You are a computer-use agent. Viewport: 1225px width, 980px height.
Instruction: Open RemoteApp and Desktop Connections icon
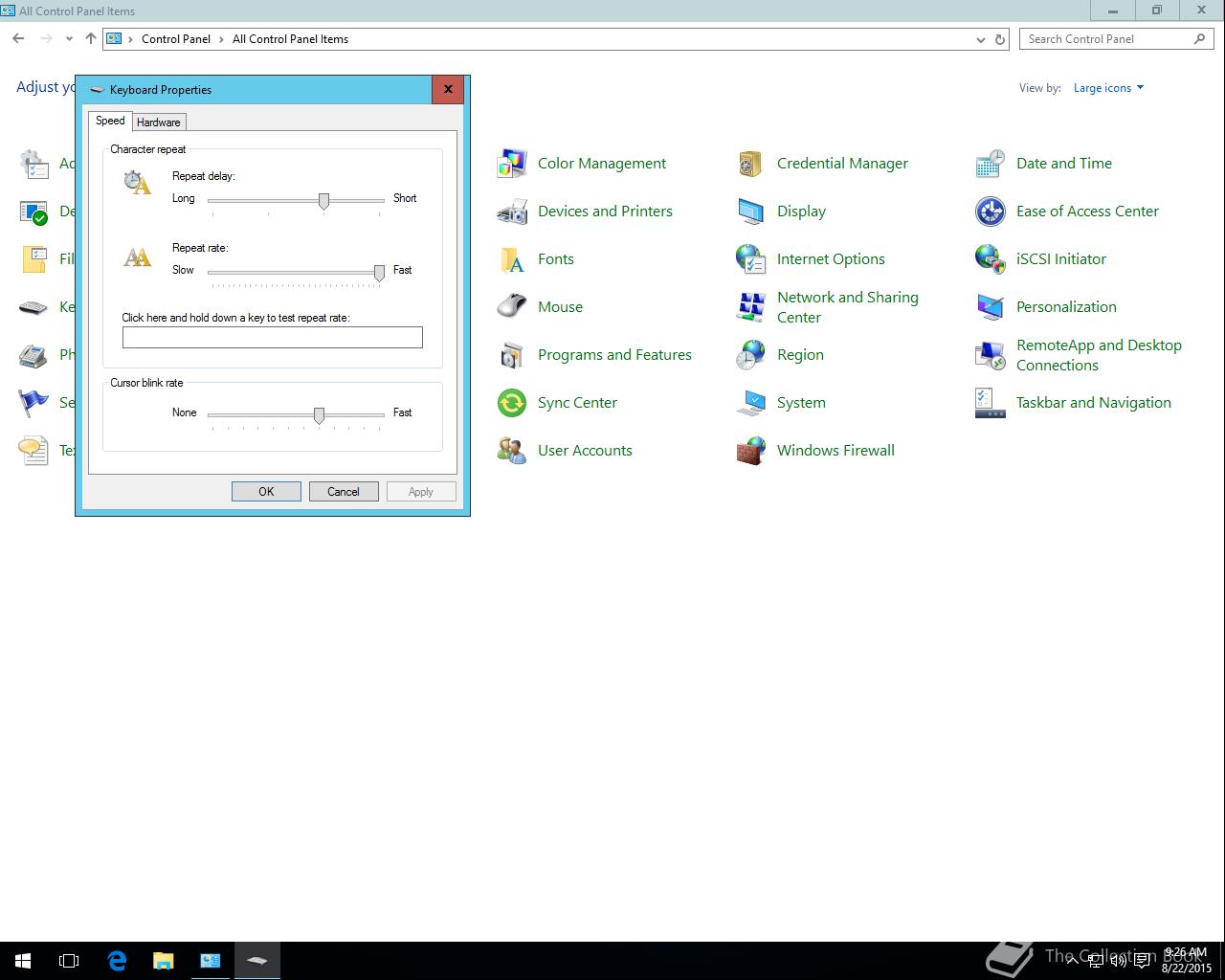point(991,355)
